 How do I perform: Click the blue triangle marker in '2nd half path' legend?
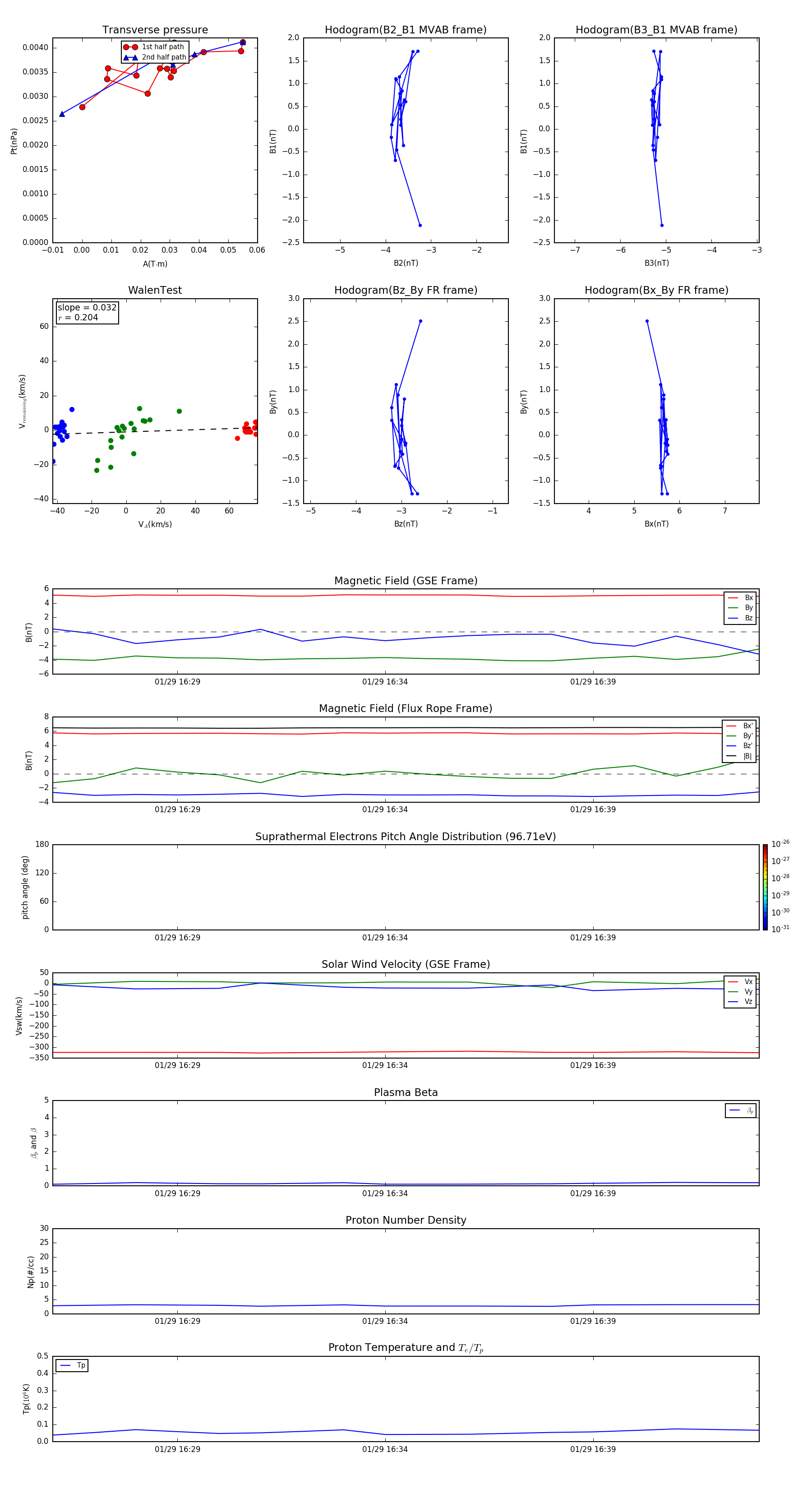[130, 57]
